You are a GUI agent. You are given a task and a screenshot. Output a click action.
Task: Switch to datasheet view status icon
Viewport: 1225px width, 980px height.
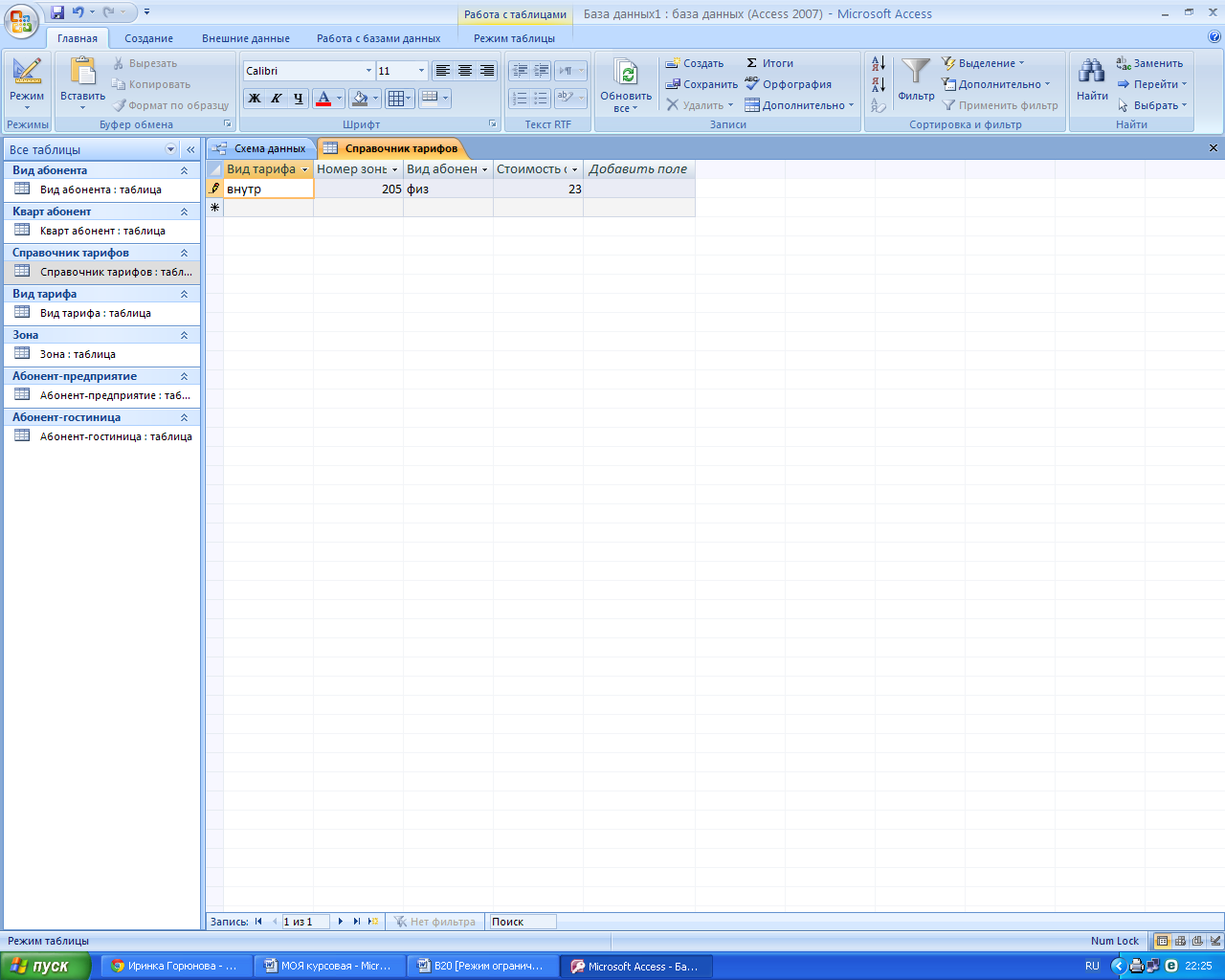[x=1162, y=941]
